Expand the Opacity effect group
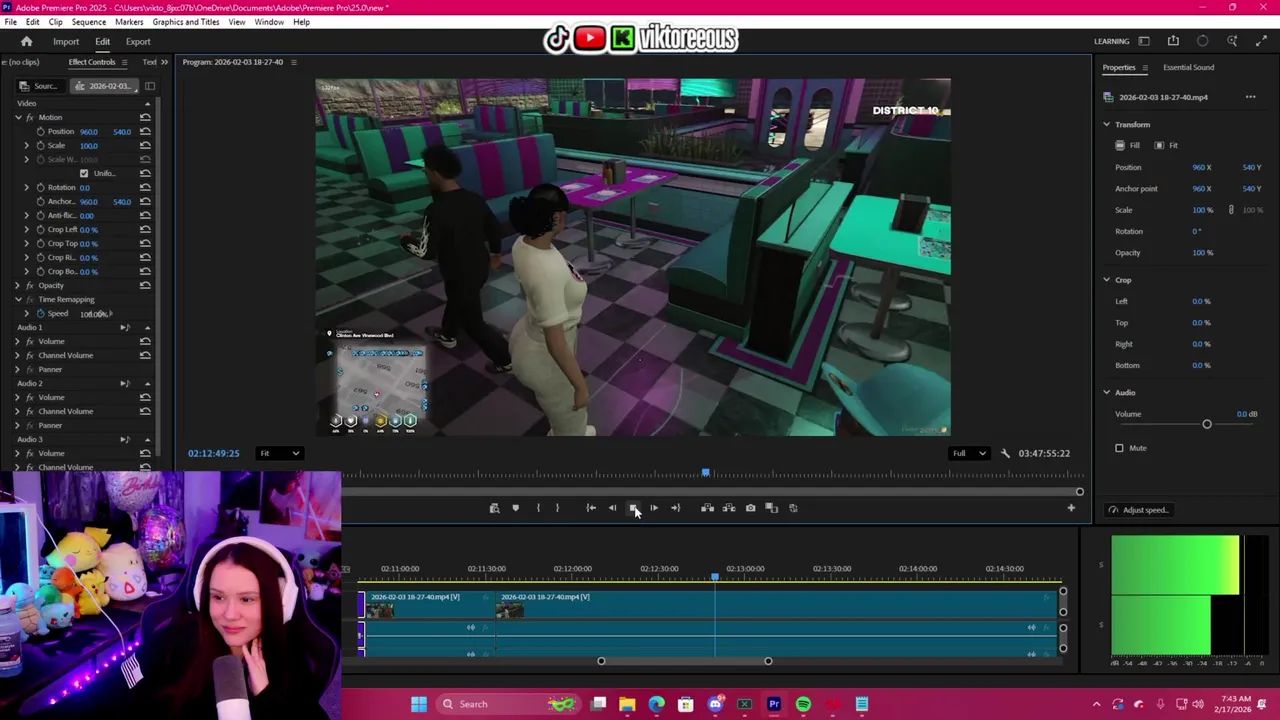The width and height of the screenshot is (1280, 720). (x=17, y=285)
